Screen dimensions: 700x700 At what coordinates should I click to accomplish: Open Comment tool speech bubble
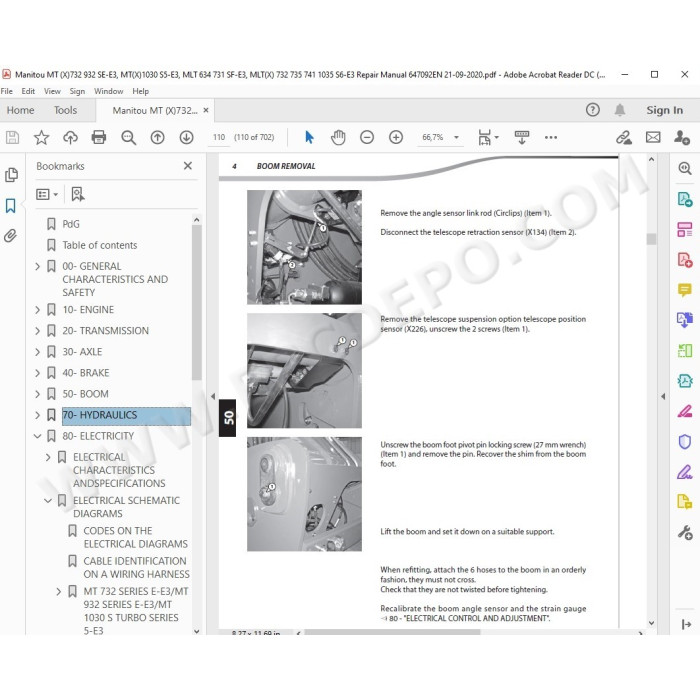[684, 290]
